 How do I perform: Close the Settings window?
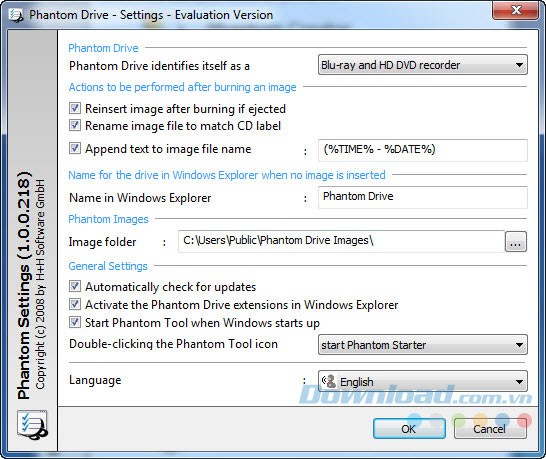coord(516,10)
